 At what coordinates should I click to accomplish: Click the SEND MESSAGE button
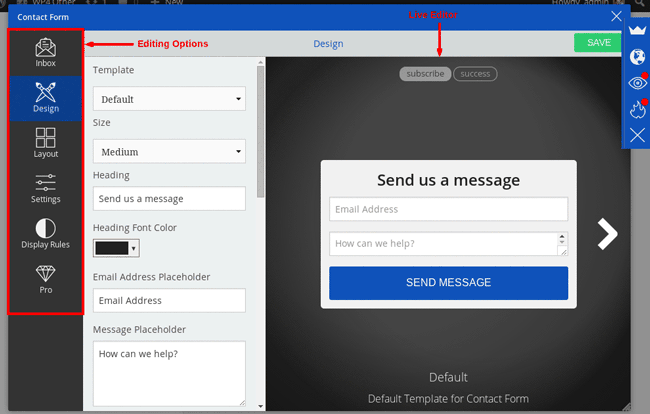448,283
